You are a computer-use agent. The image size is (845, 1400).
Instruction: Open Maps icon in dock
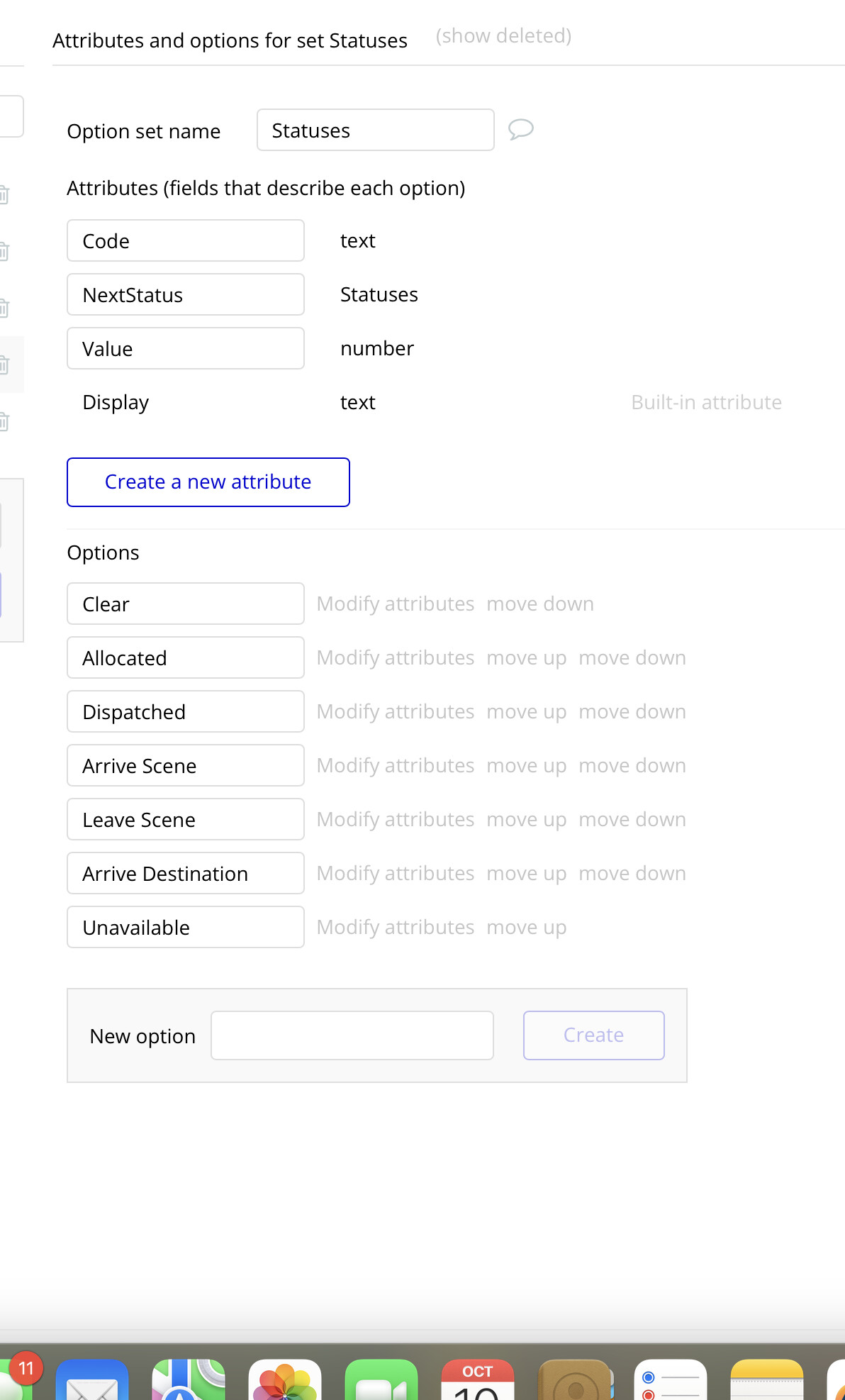pyautogui.click(x=189, y=1379)
